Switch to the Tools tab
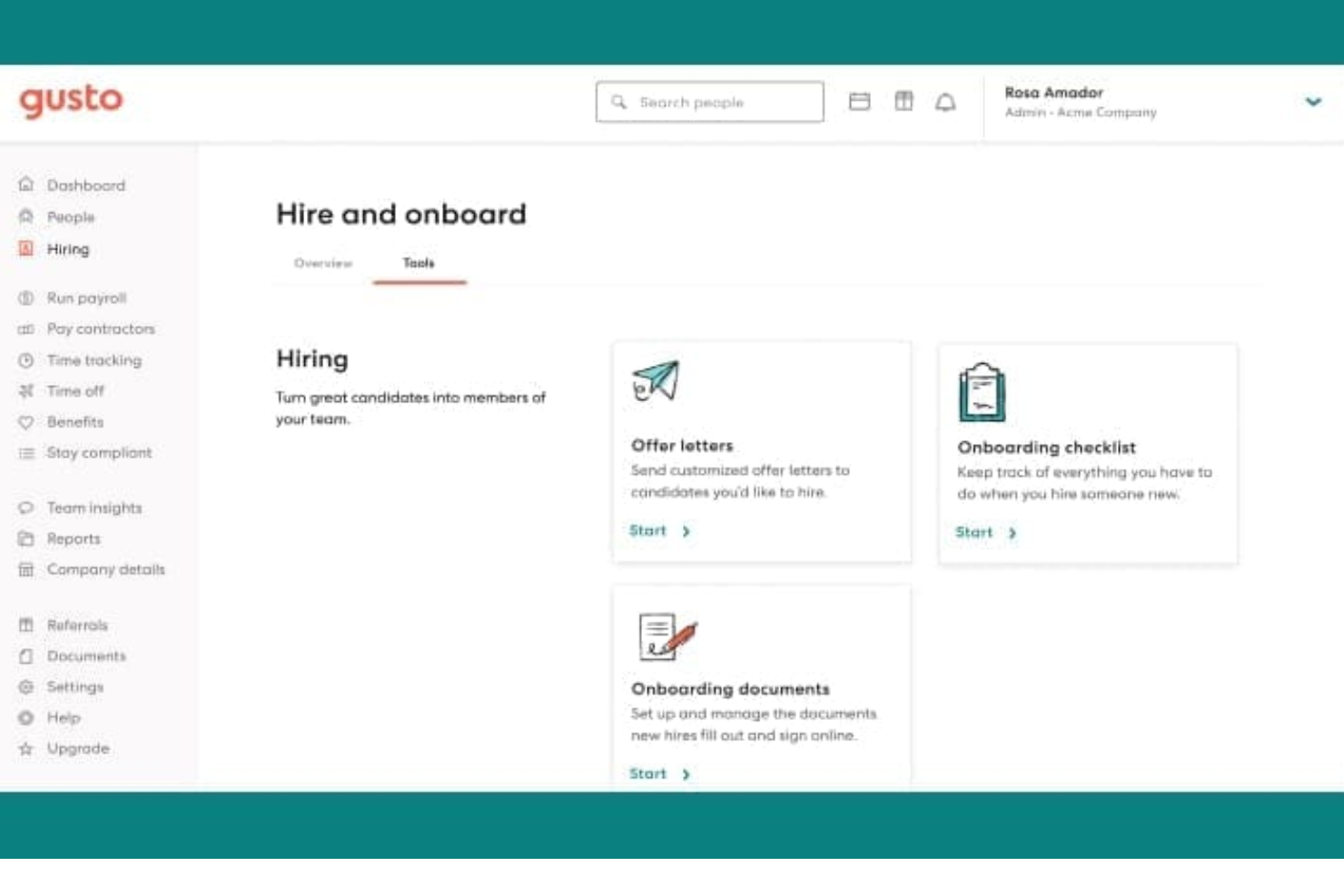This screenshot has height=896, width=1344. [x=419, y=262]
